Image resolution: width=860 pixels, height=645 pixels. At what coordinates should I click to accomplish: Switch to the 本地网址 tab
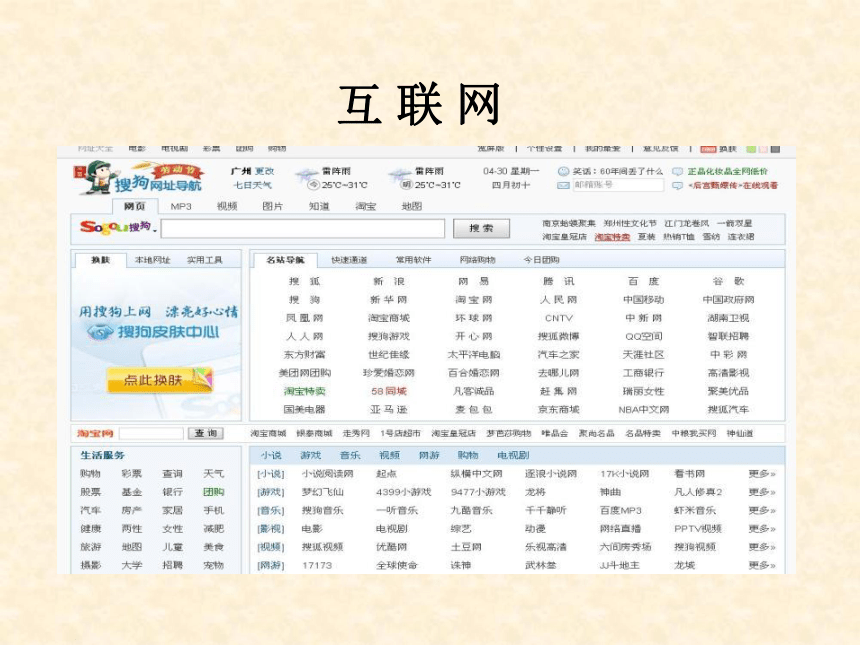152,260
